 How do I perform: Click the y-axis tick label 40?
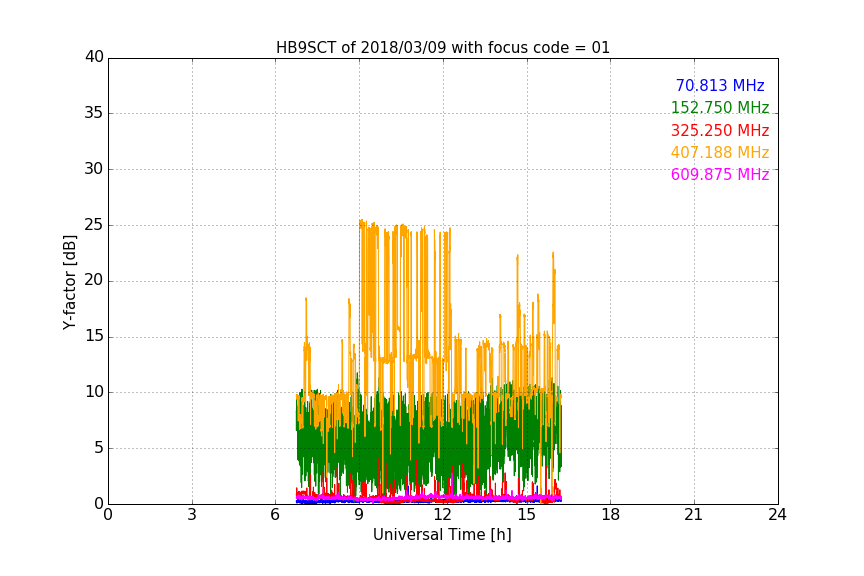tap(94, 57)
